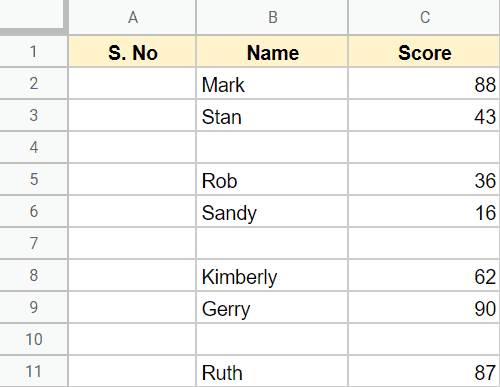Image resolution: width=500 pixels, height=387 pixels.
Task: Click the cell containing Sandy
Action: point(272,211)
